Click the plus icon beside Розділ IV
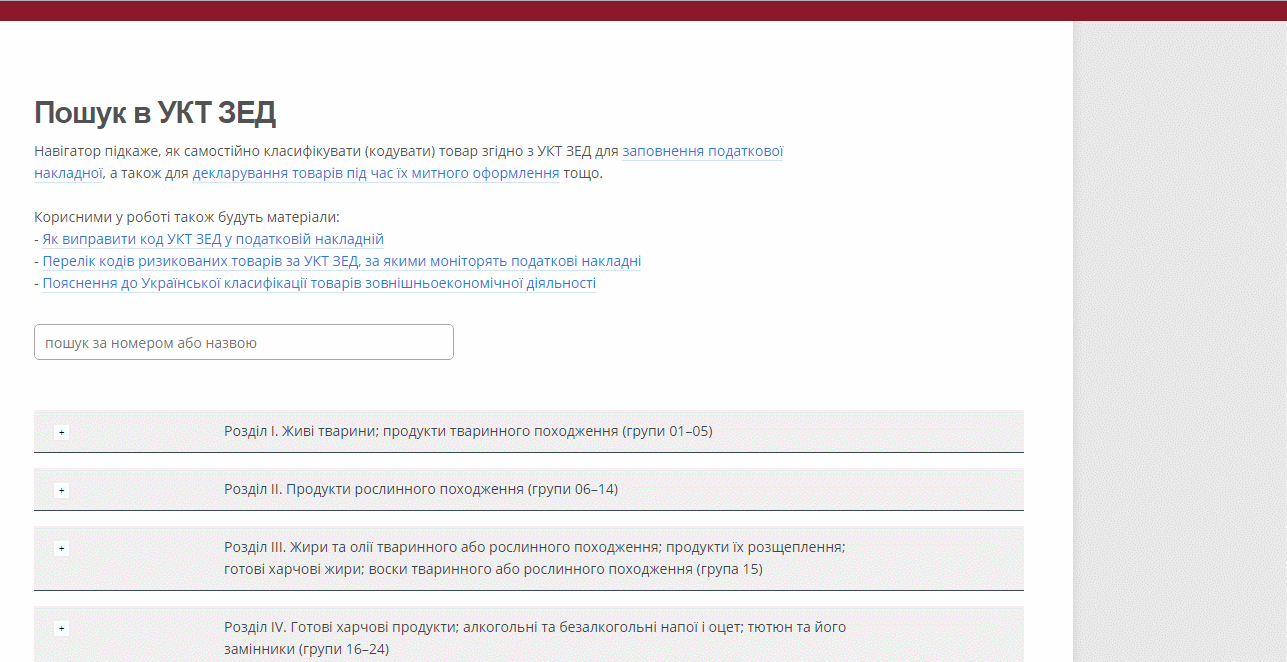This screenshot has height=662, width=1287. [61, 628]
